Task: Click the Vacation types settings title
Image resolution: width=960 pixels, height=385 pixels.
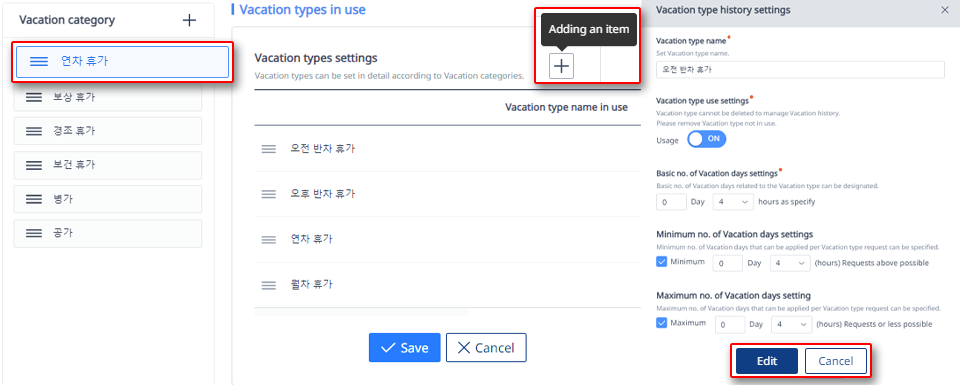Action: pyautogui.click(x=316, y=58)
